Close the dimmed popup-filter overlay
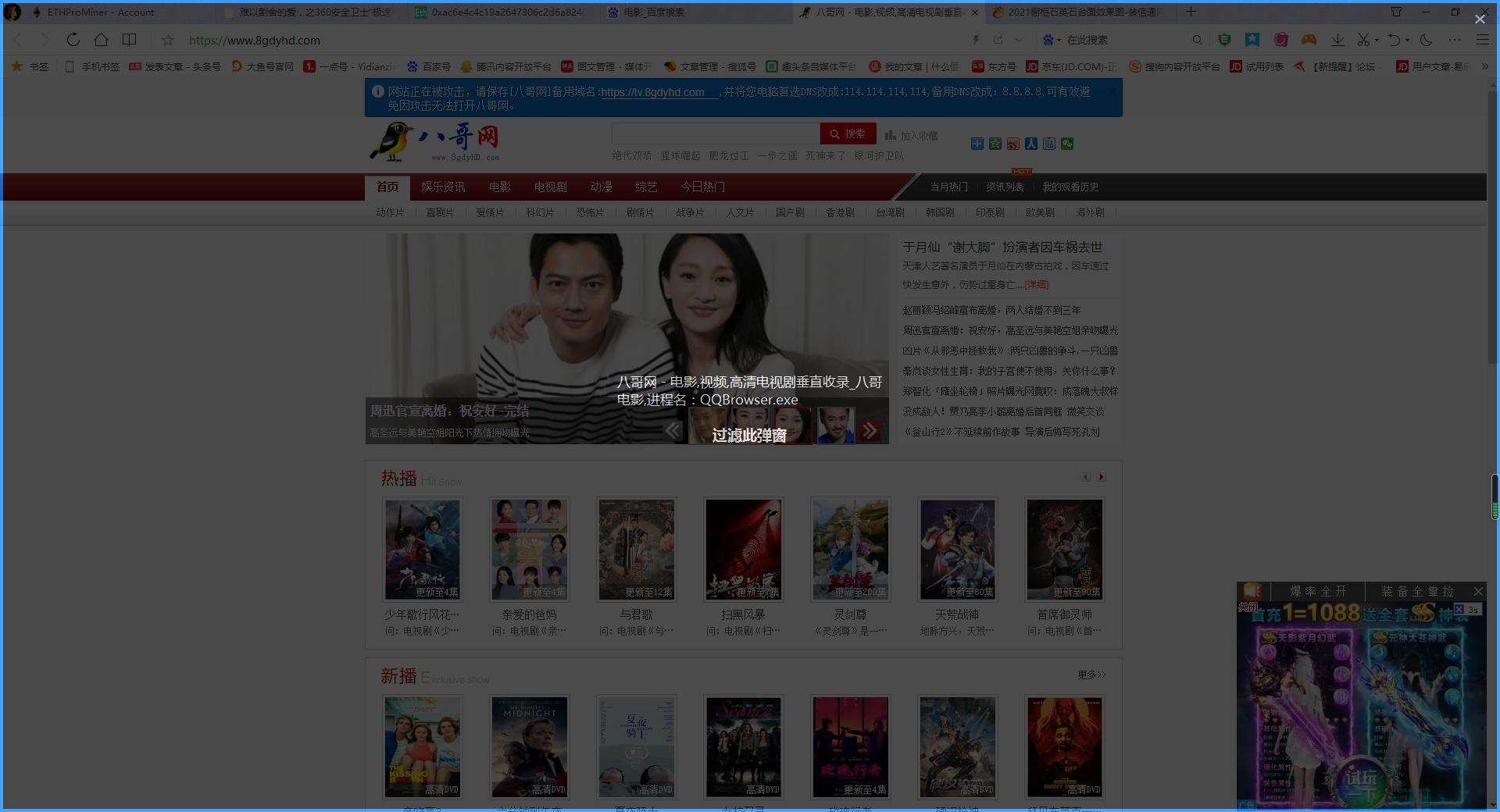 pos(1480,19)
